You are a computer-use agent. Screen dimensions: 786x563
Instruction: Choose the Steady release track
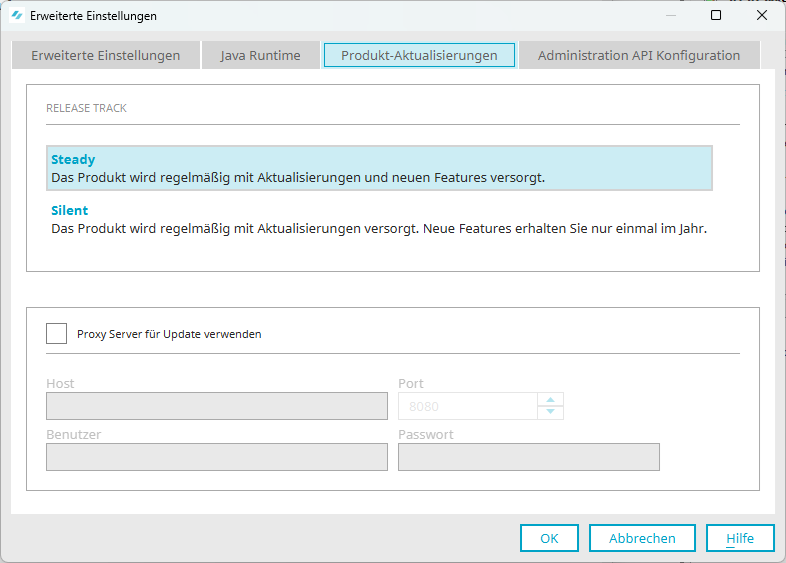click(x=379, y=168)
